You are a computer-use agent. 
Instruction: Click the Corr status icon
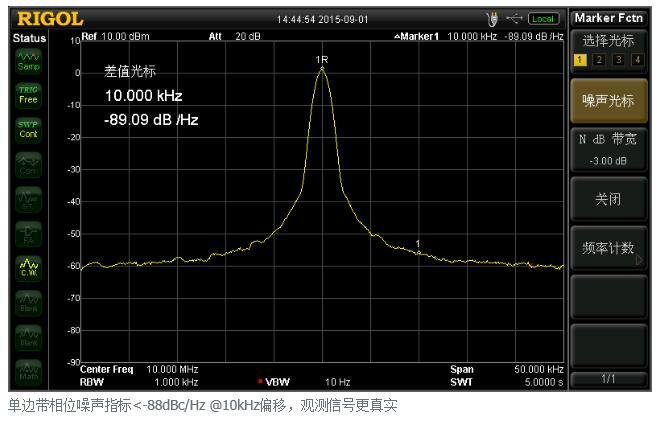pyautogui.click(x=28, y=164)
